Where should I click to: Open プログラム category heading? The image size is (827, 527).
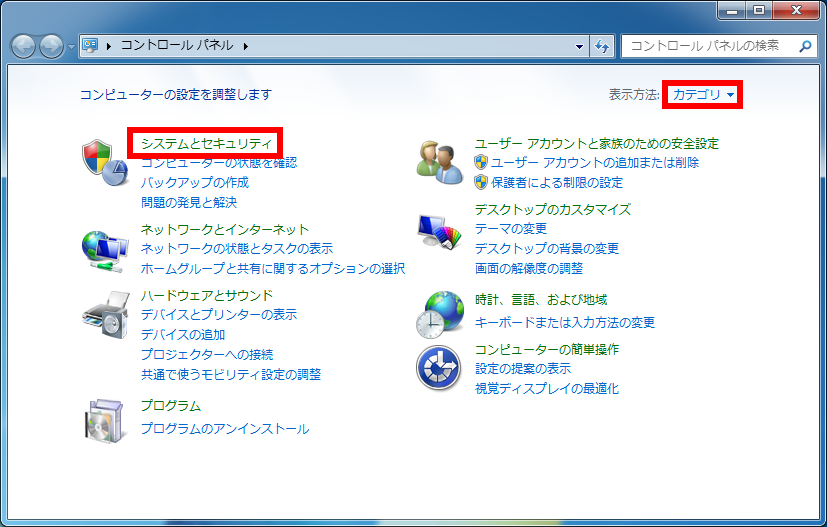[171, 406]
